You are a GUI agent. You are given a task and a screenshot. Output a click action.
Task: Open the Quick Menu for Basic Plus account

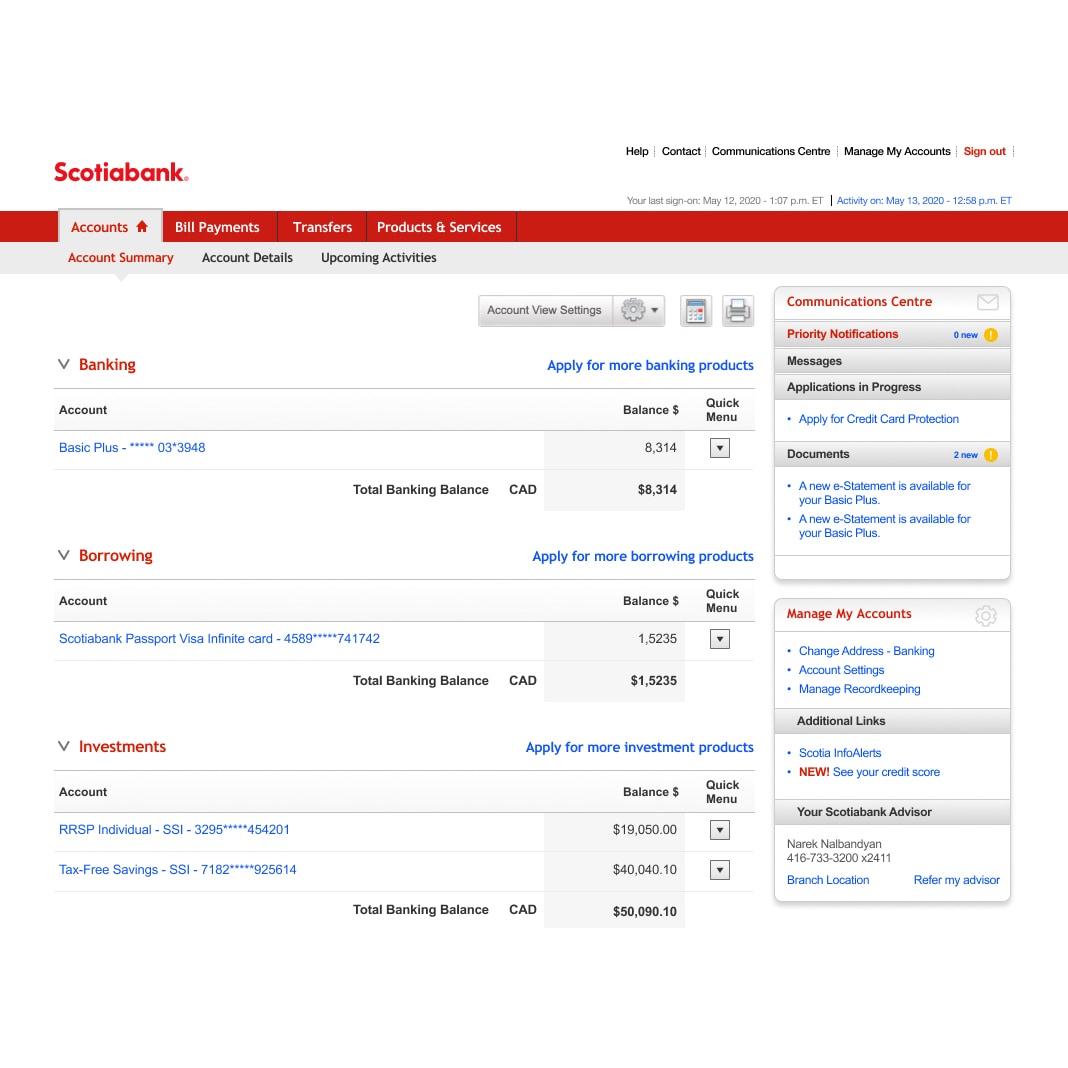tap(719, 447)
